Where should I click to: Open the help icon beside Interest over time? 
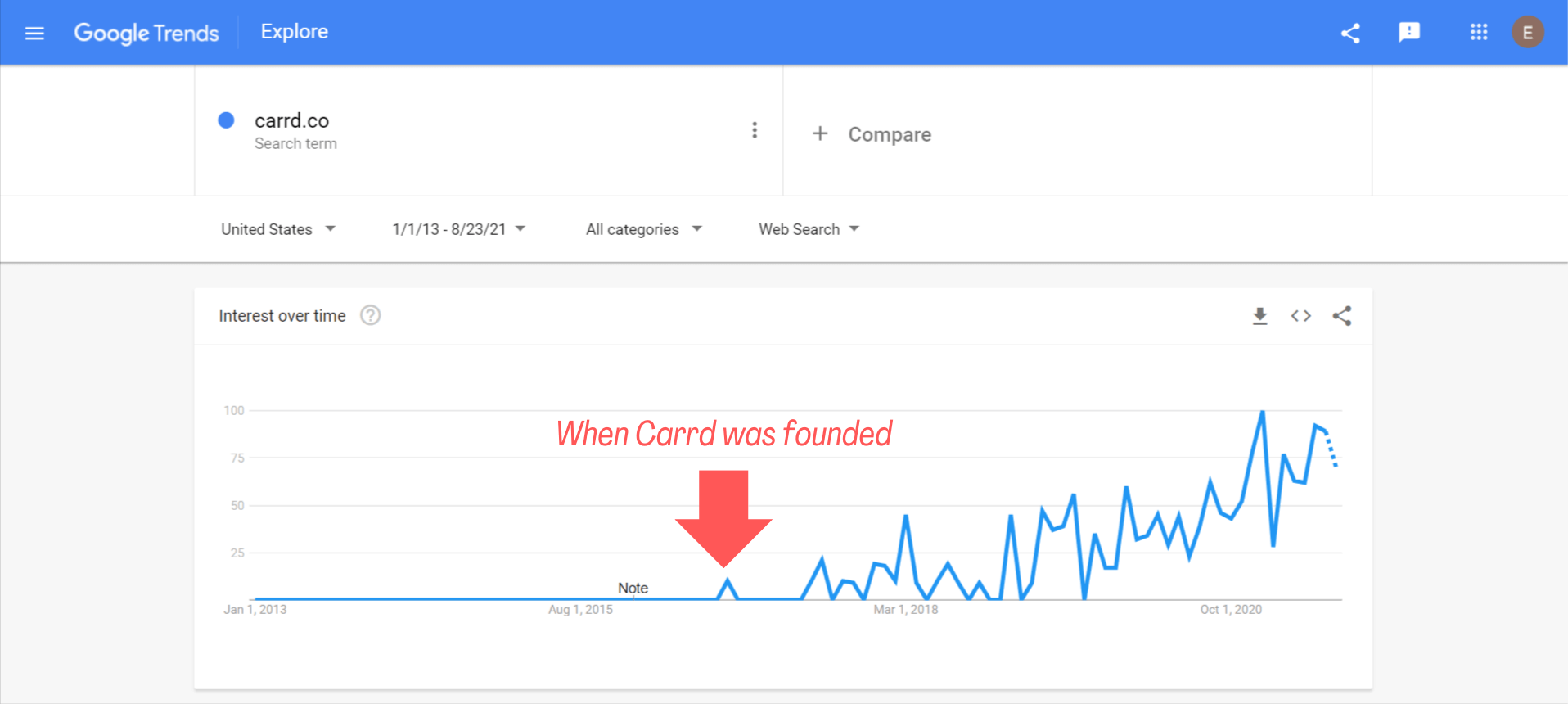click(371, 315)
